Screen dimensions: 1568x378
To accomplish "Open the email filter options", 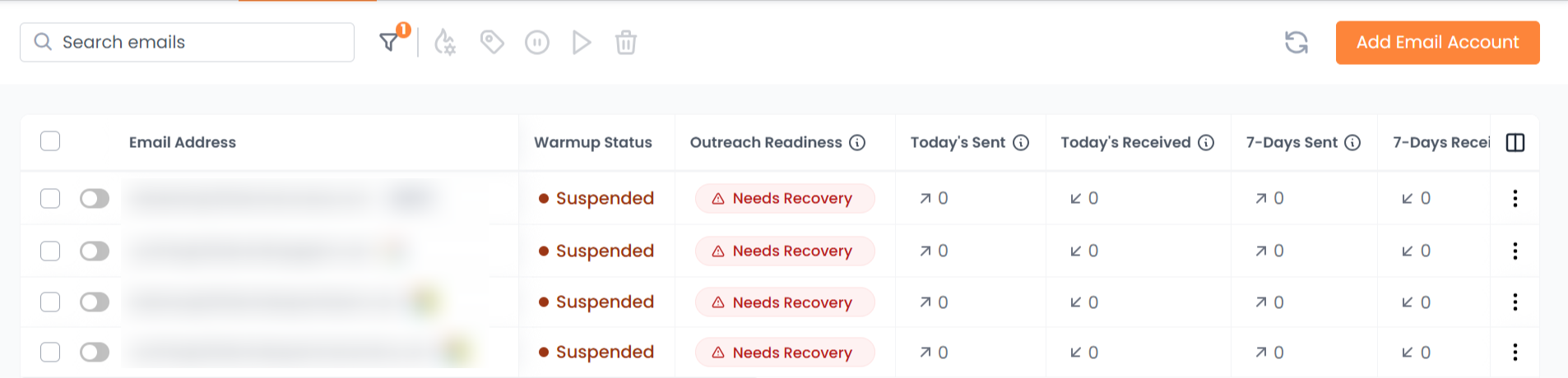I will click(389, 42).
